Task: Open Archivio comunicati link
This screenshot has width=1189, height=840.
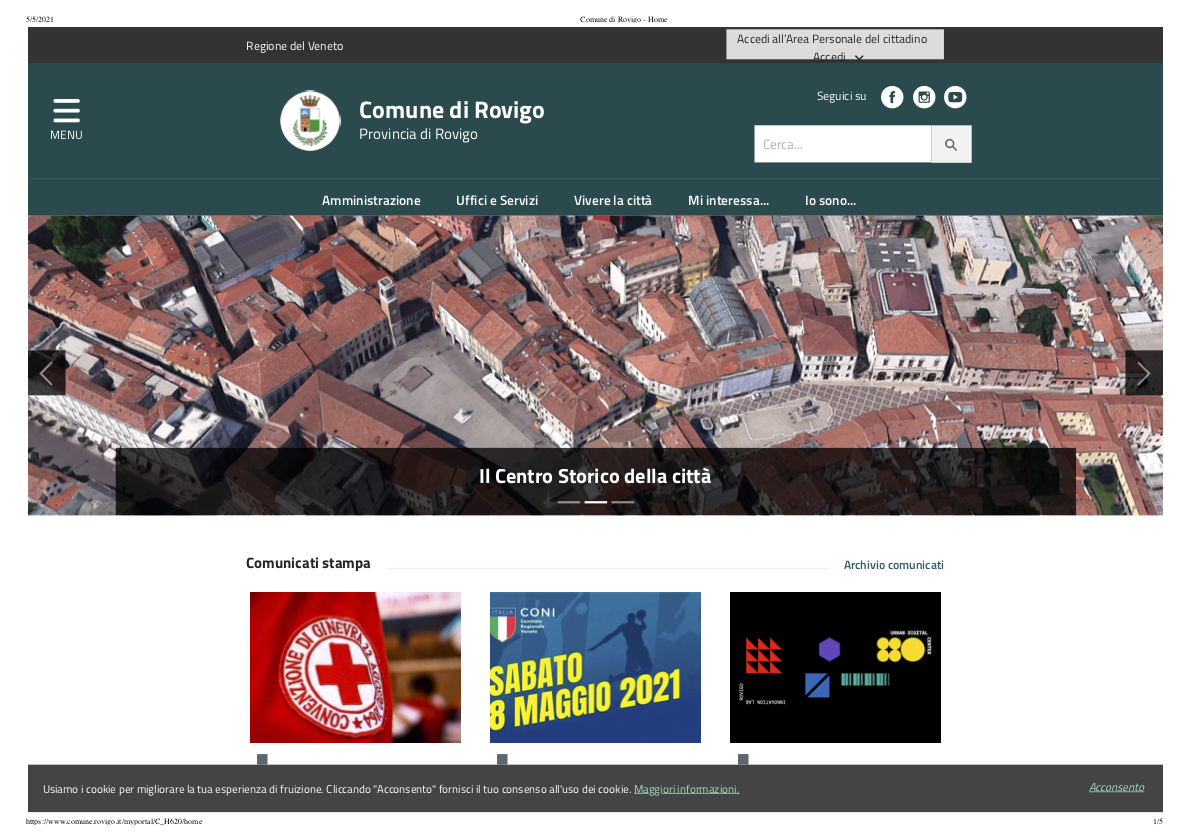Action: (x=893, y=565)
